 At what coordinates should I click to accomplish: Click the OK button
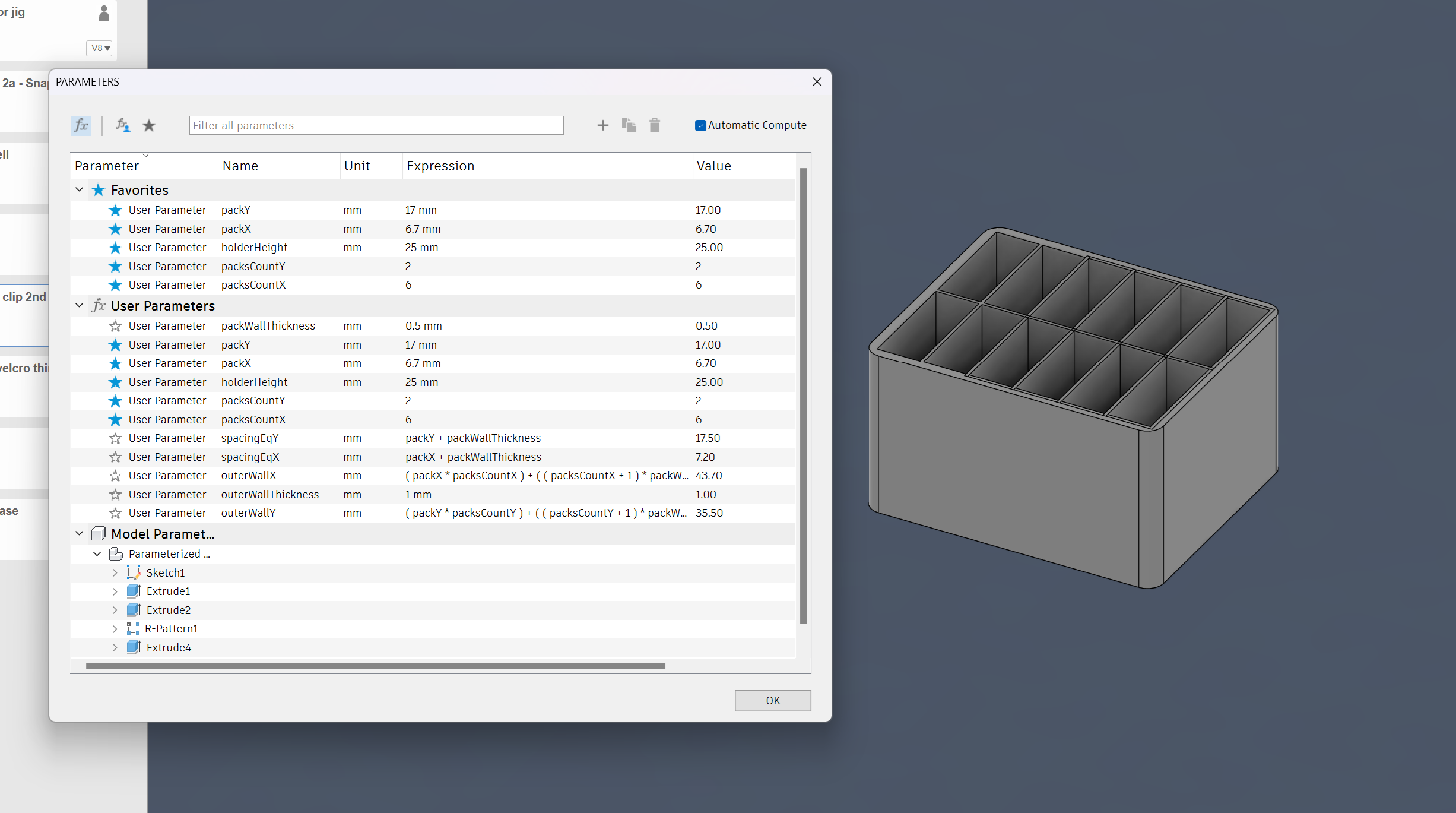(x=773, y=701)
